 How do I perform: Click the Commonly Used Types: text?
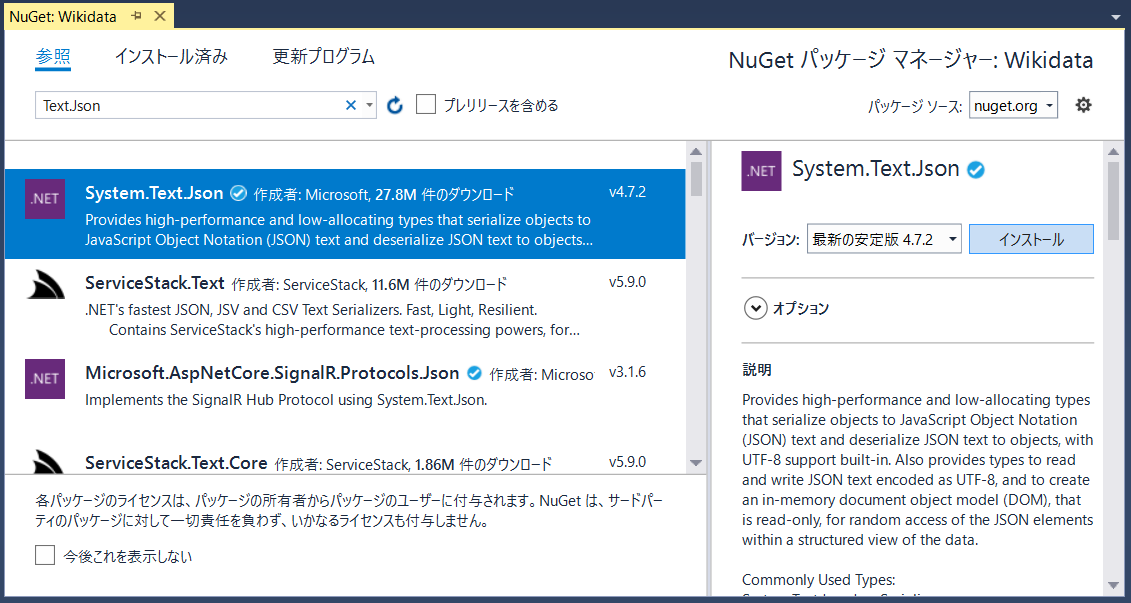818,579
